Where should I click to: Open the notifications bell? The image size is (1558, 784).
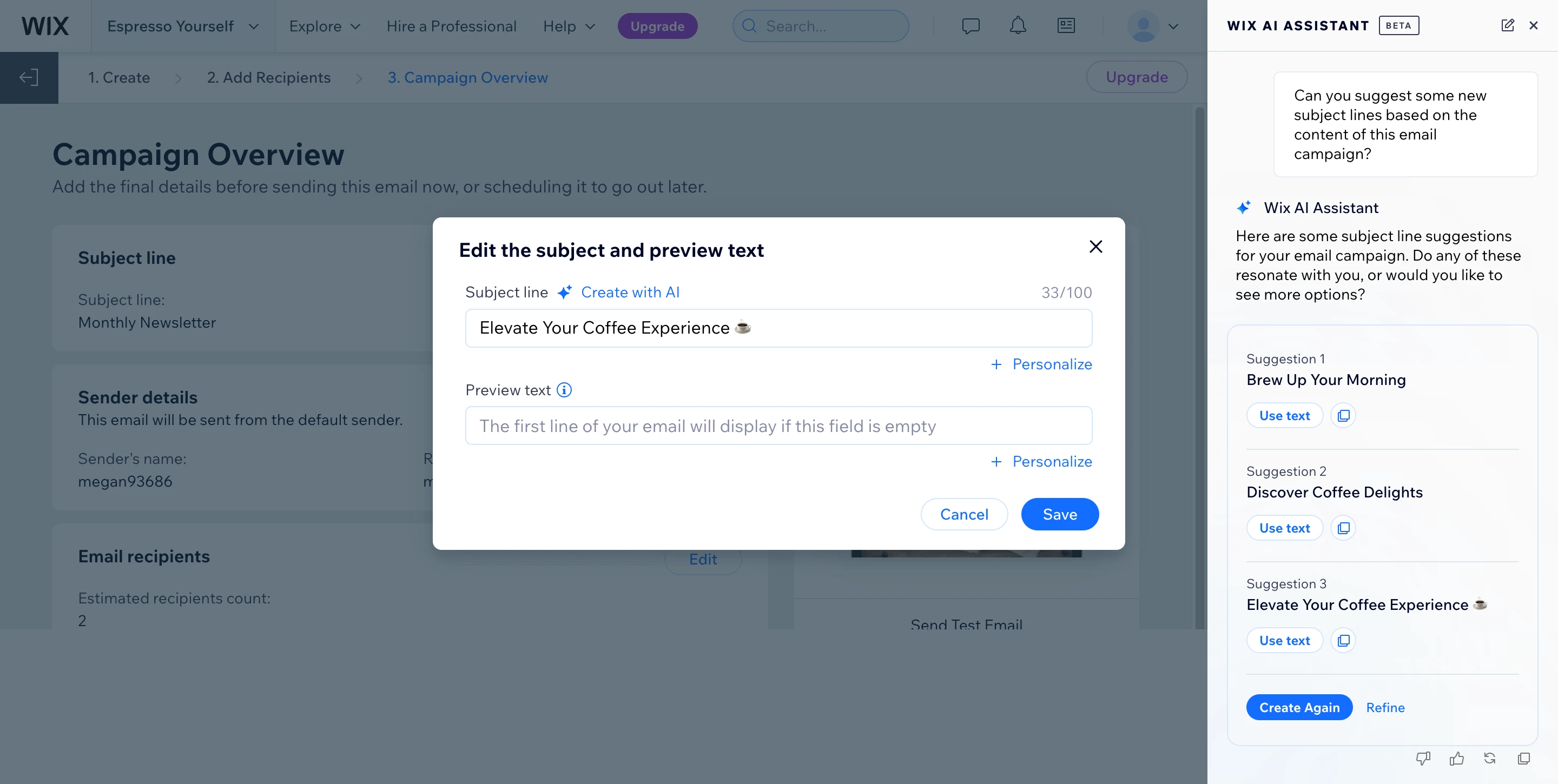pyautogui.click(x=1018, y=26)
